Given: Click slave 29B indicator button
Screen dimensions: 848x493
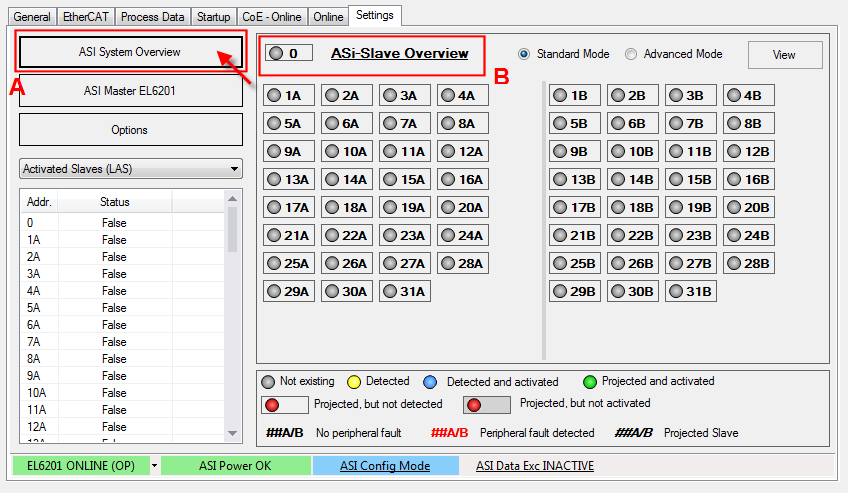Looking at the screenshot, I should pyautogui.click(x=575, y=291).
